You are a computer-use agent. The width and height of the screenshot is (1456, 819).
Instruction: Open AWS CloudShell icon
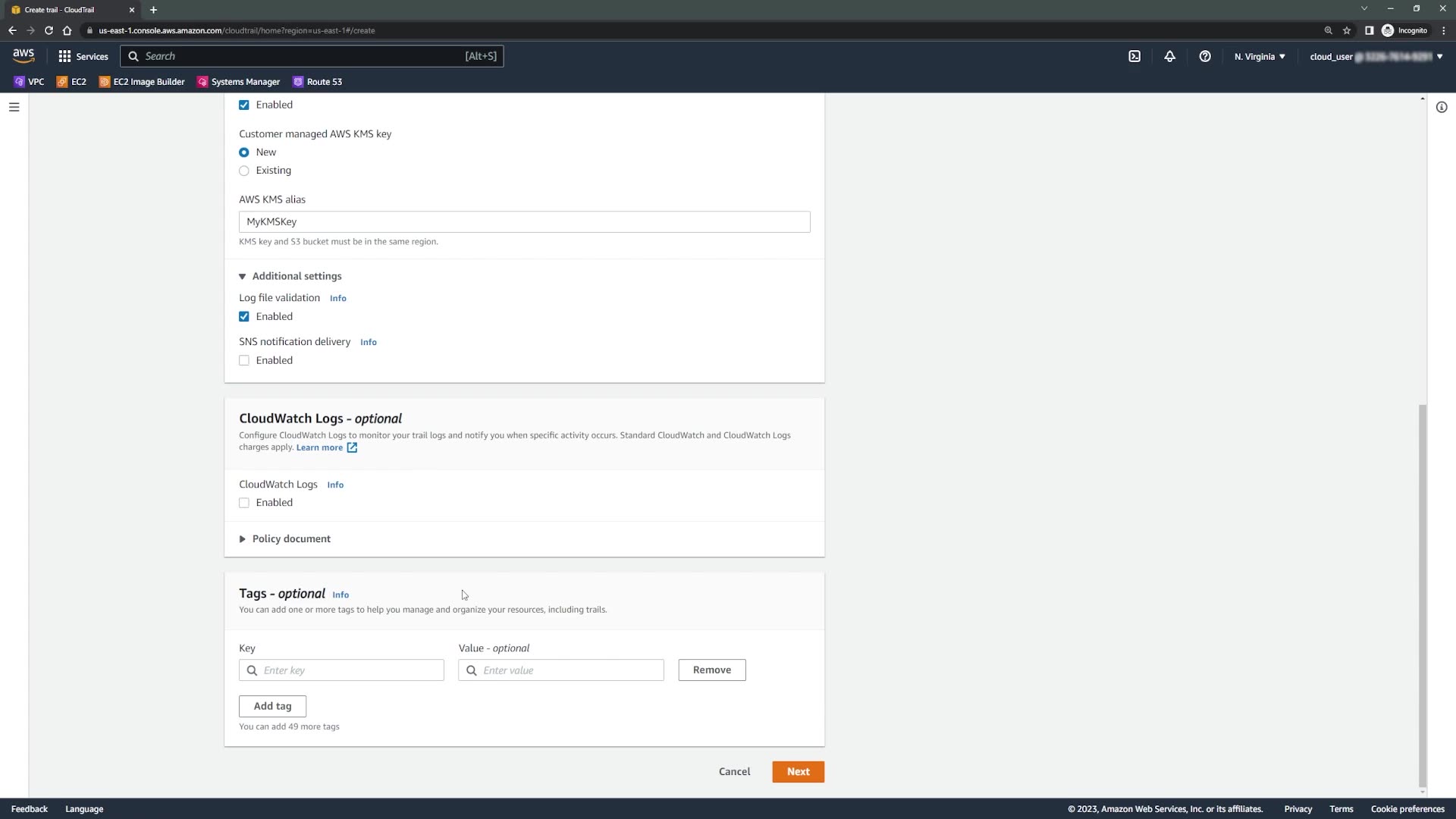pos(1134,56)
